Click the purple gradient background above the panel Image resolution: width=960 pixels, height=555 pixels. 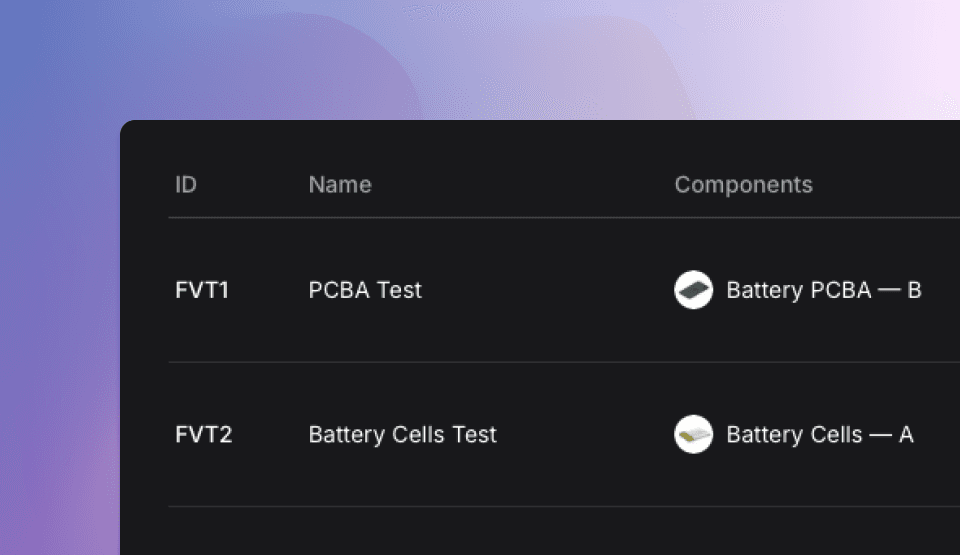pos(480,59)
